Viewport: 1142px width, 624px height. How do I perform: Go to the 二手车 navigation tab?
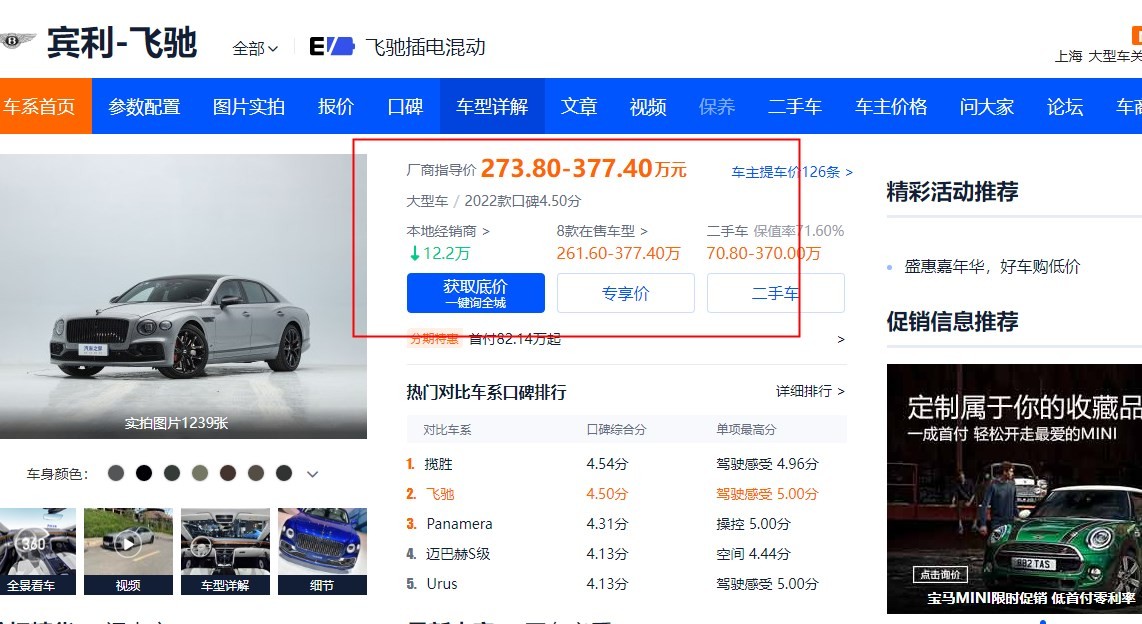click(794, 107)
